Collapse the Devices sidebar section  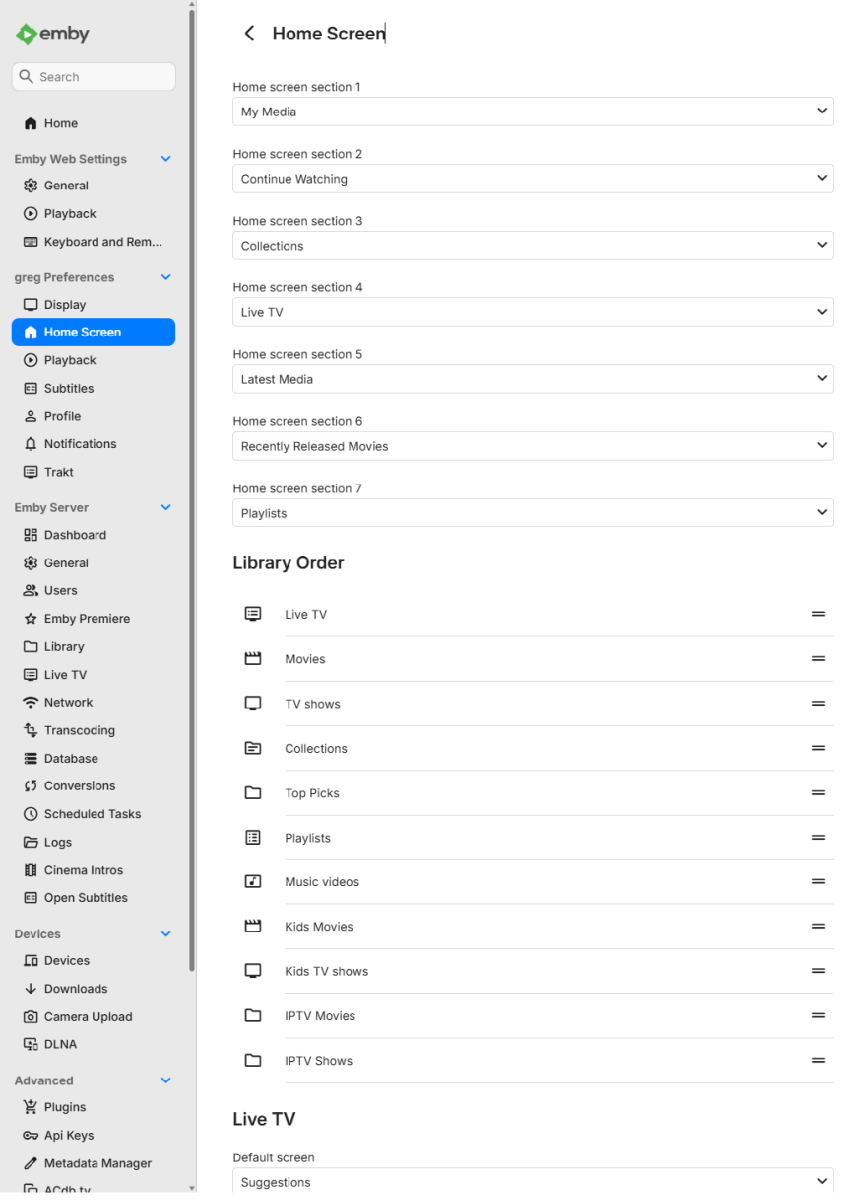coord(166,934)
